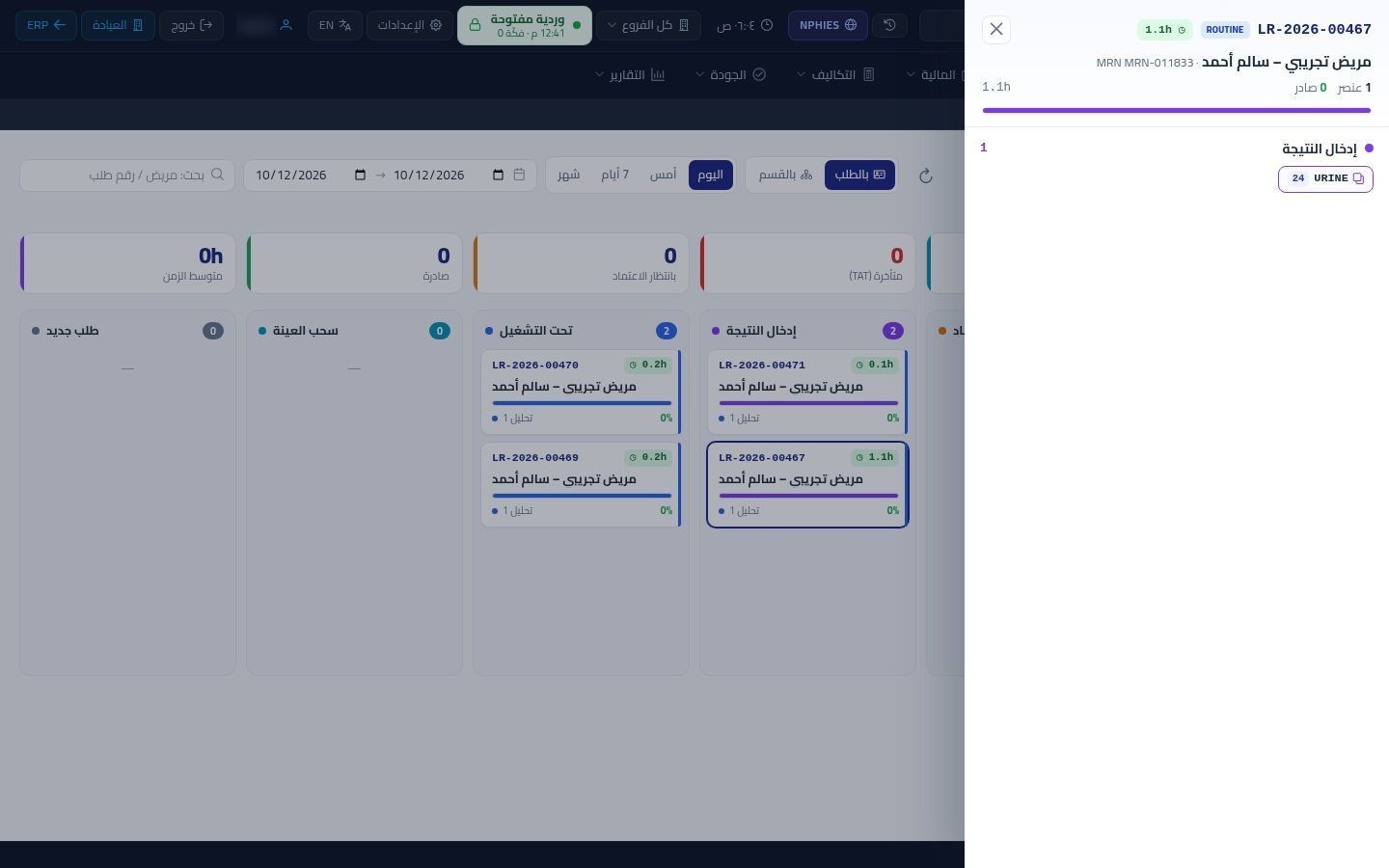Expand the الجودة quality menu

point(731,74)
